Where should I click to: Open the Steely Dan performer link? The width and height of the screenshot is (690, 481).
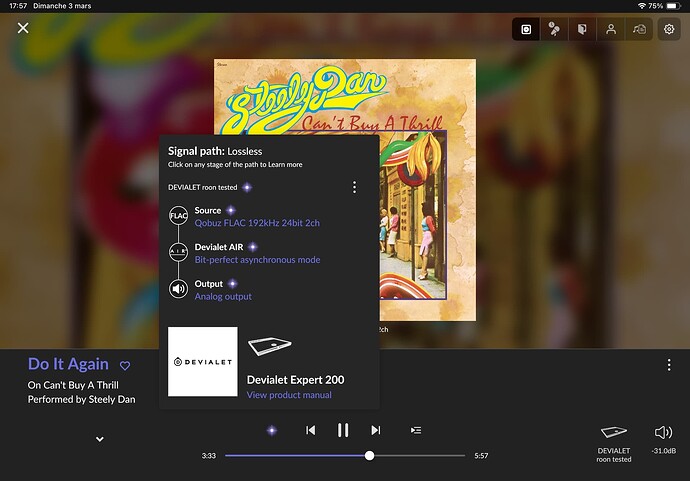112,400
